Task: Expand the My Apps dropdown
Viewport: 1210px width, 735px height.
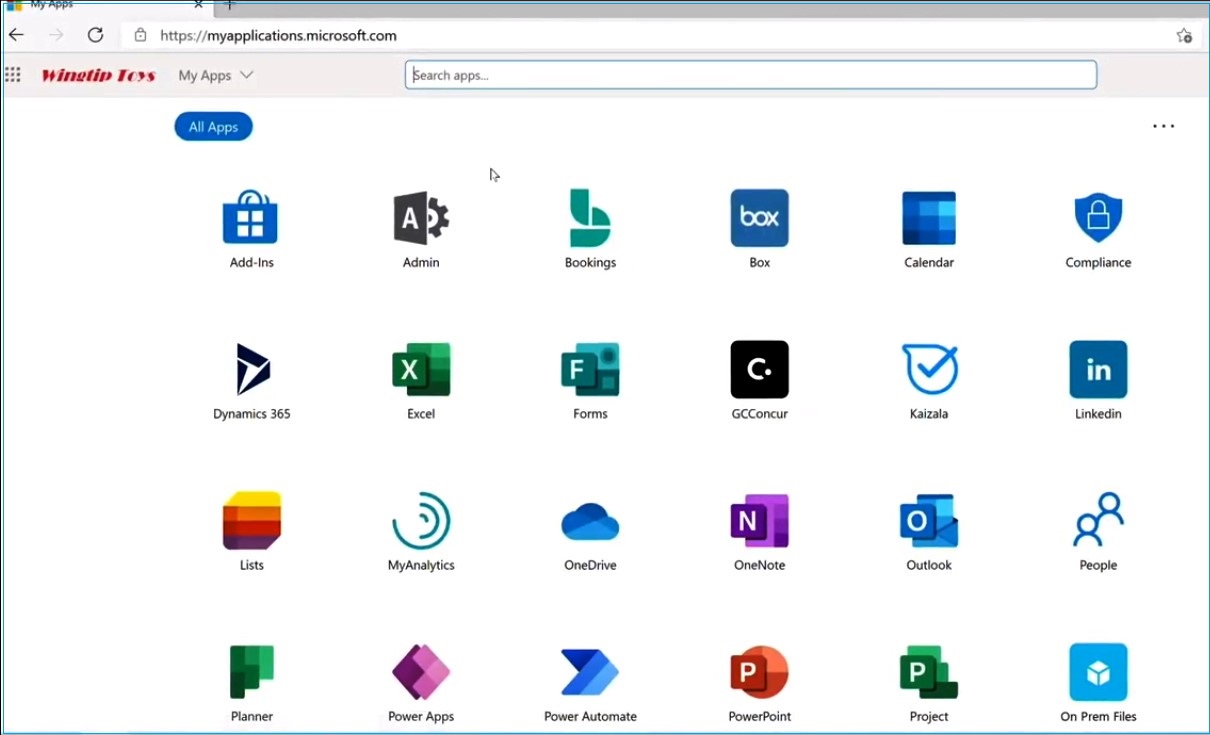Action: point(215,75)
